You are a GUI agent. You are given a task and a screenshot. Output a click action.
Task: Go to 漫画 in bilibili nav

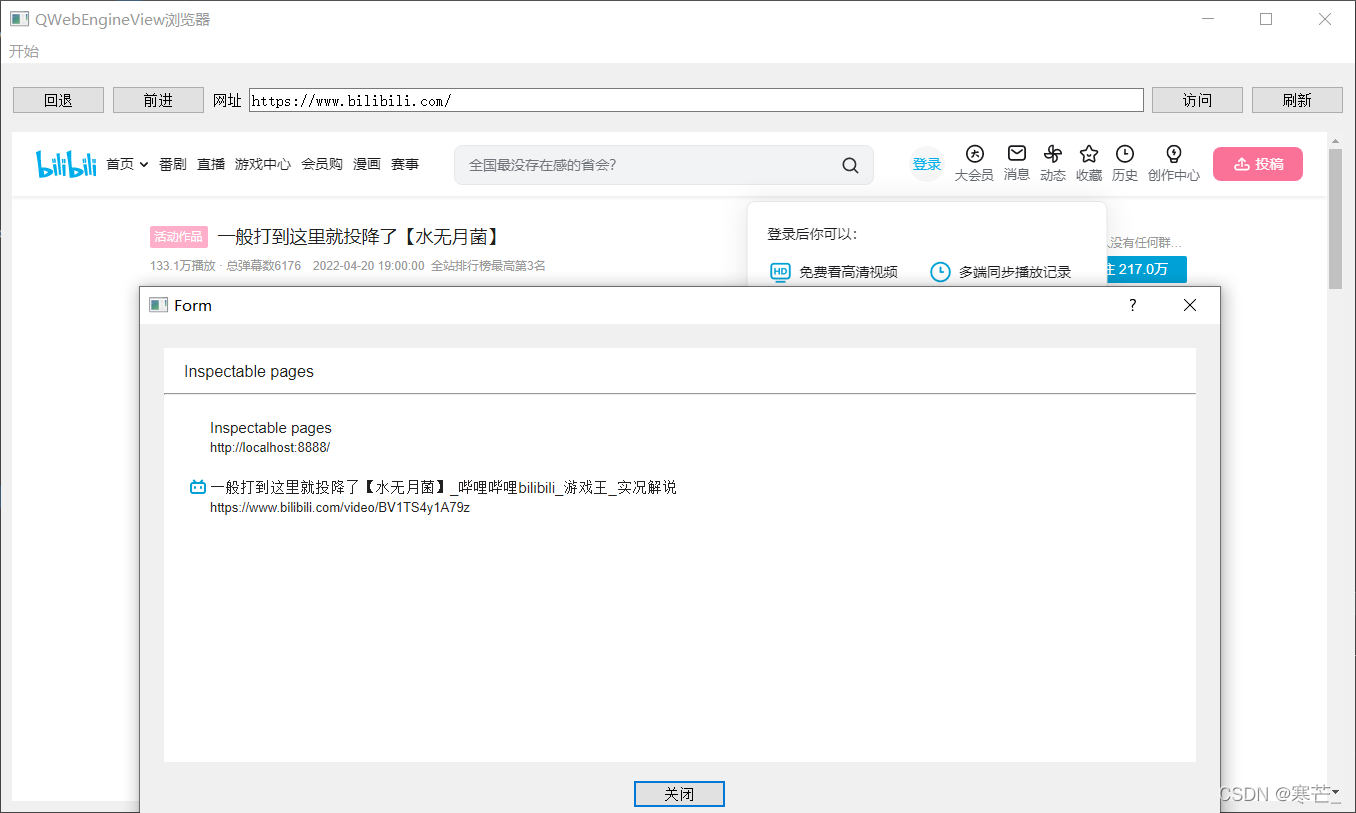tap(367, 164)
